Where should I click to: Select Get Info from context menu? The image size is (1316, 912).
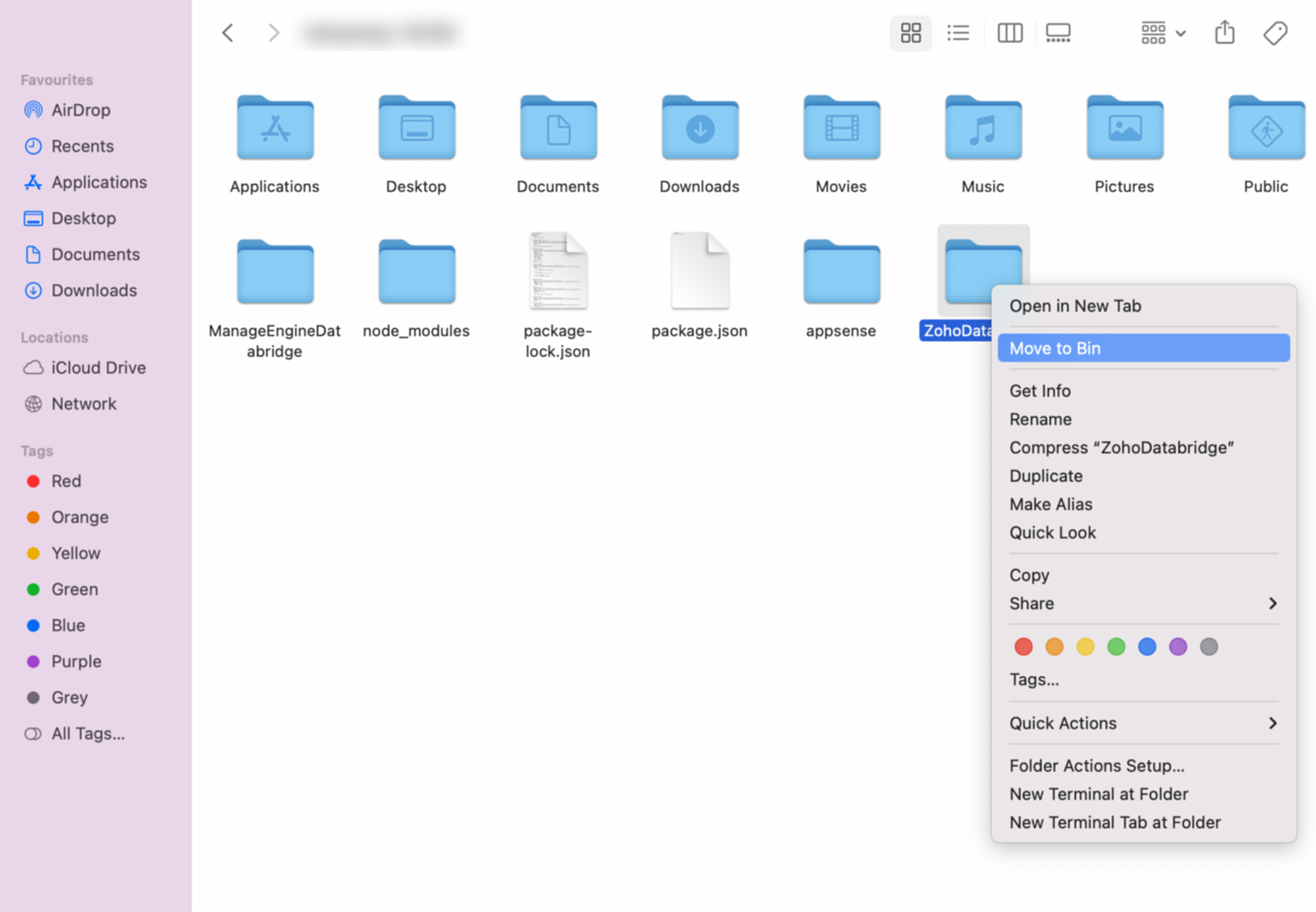pyautogui.click(x=1040, y=391)
